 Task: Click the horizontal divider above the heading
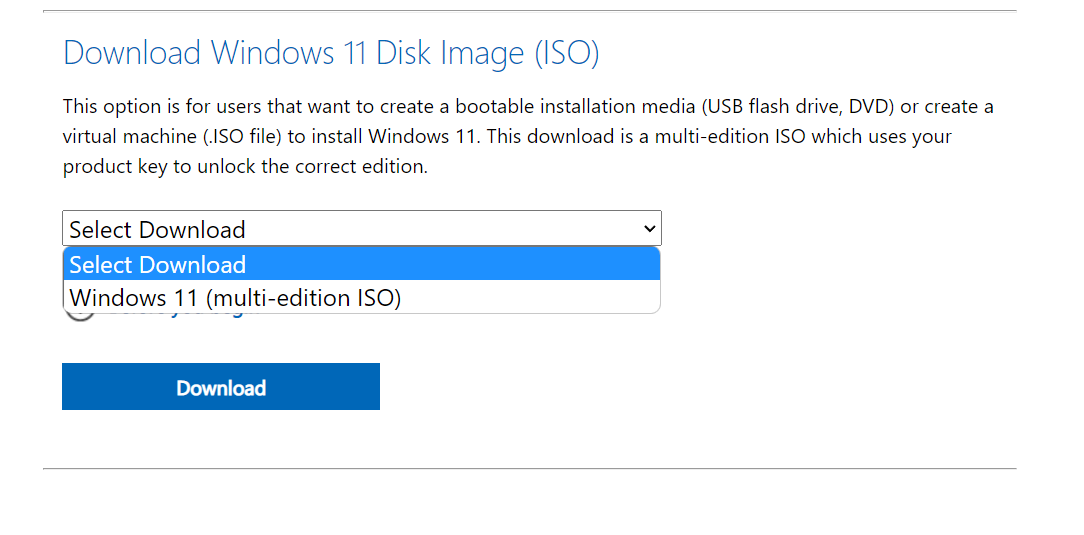[529, 11]
